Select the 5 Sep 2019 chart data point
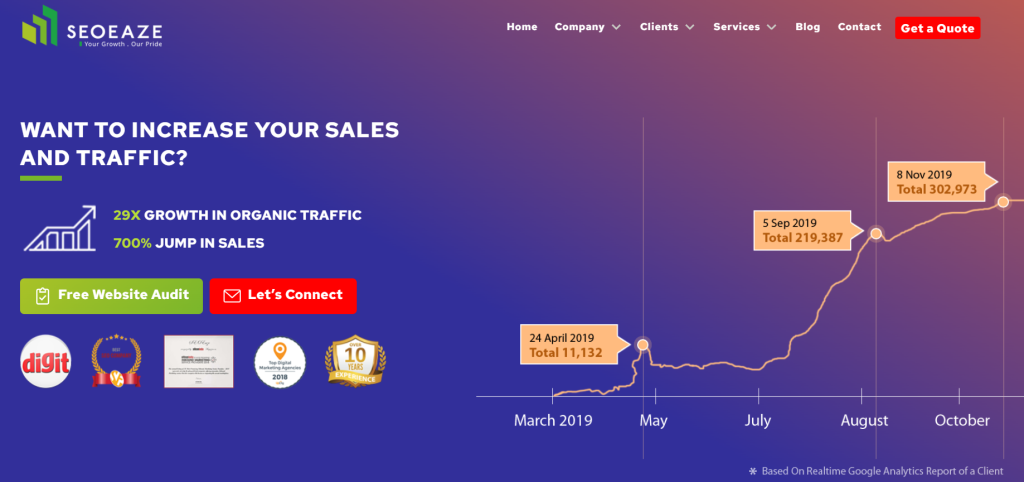 tap(876, 233)
